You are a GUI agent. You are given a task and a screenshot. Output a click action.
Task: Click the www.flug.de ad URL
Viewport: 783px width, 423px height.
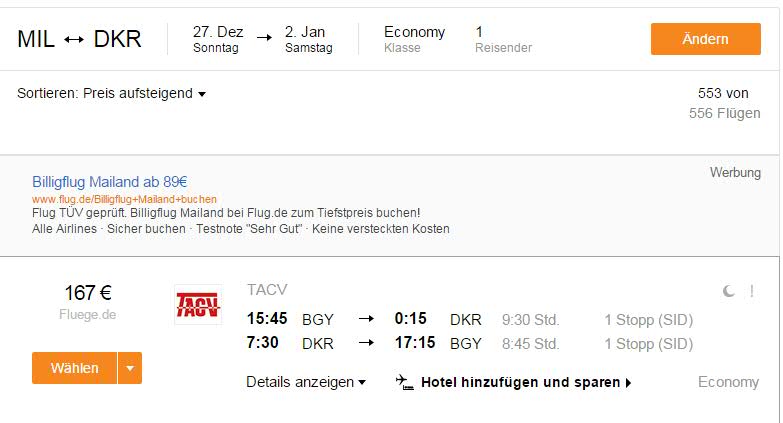pyautogui.click(x=124, y=199)
